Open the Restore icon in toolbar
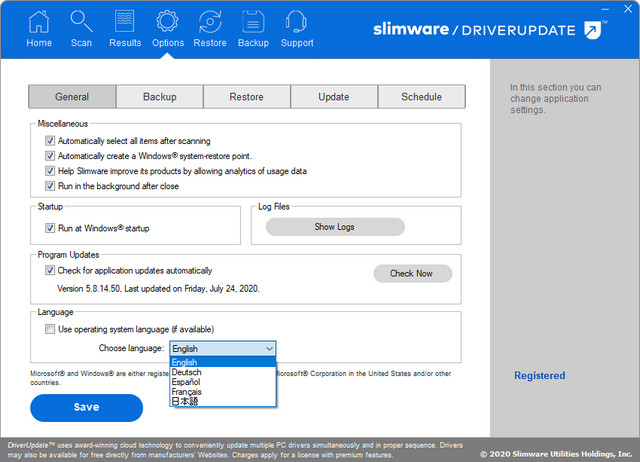 point(210,22)
